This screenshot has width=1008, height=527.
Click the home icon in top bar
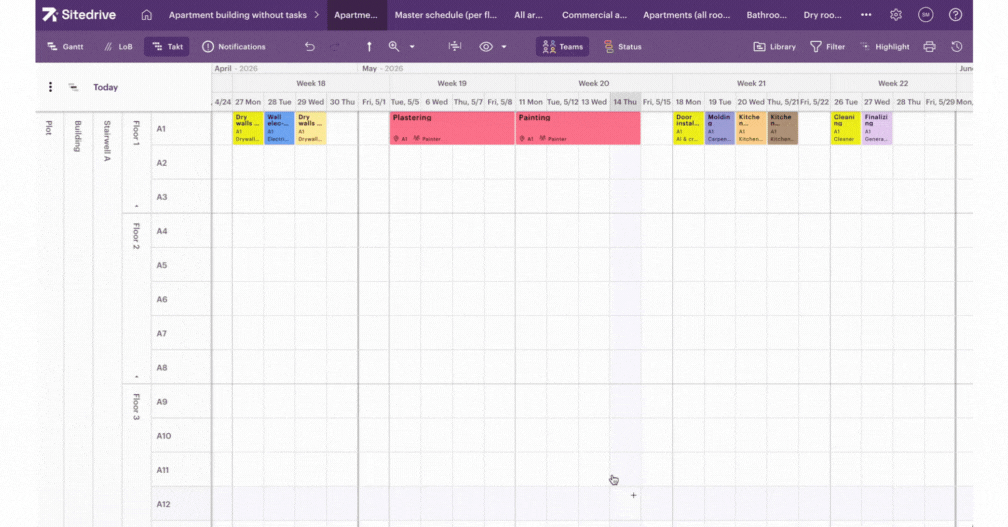coord(147,15)
